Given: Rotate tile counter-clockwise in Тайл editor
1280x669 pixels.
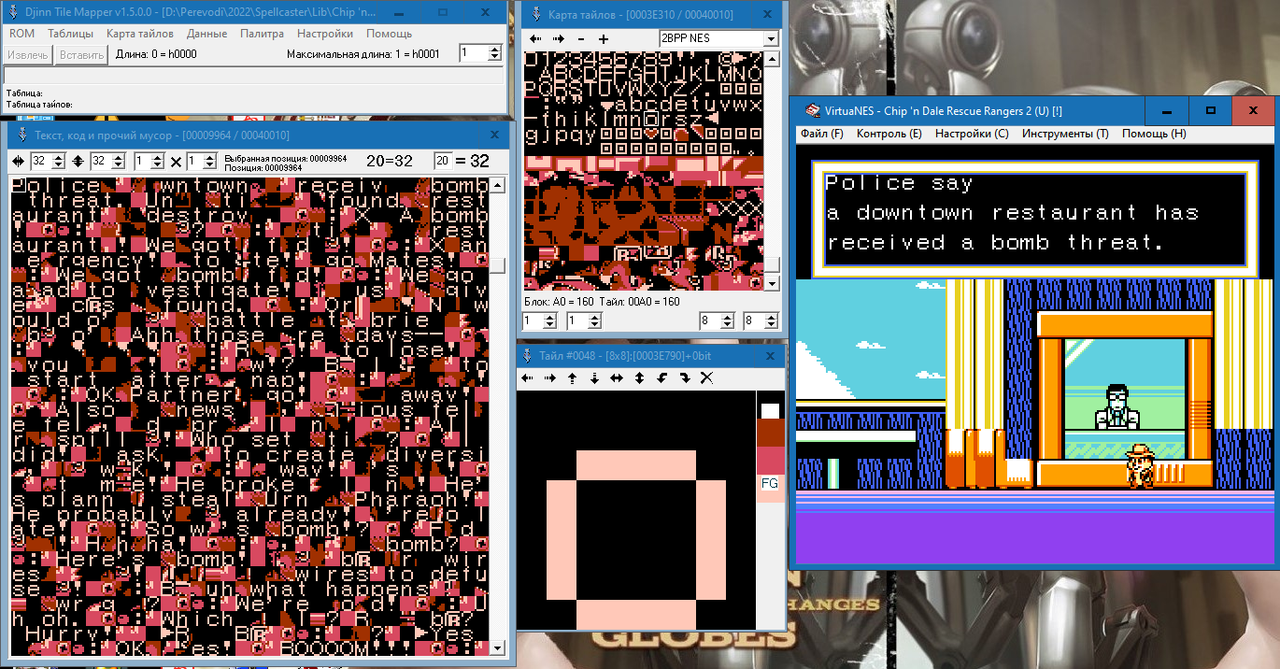Looking at the screenshot, I should click(661, 378).
